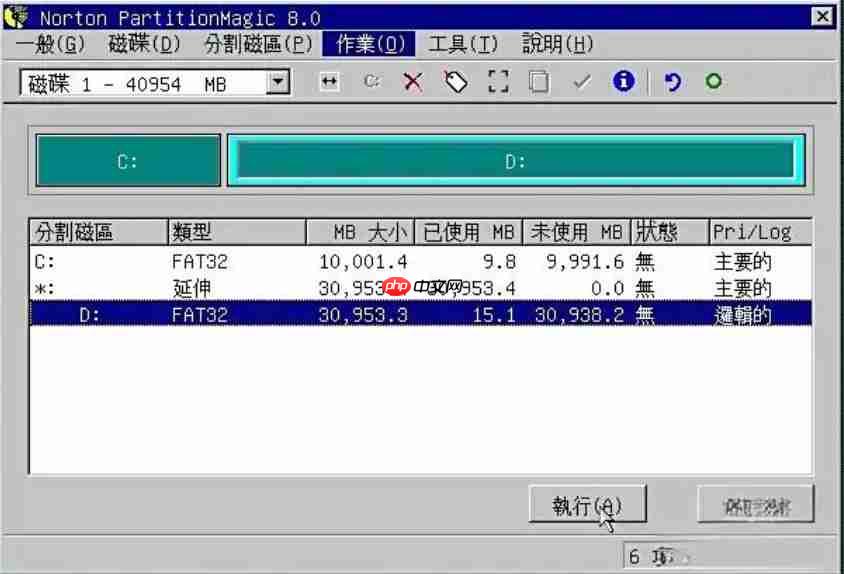Click the 已使用 MB column header
The width and height of the screenshot is (844, 574).
468,232
